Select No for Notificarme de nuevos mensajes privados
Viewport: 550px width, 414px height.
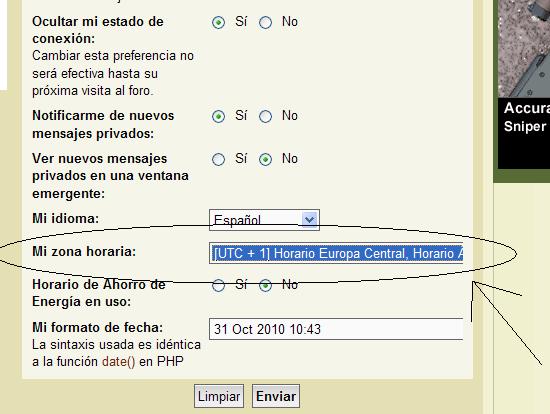(x=265, y=116)
